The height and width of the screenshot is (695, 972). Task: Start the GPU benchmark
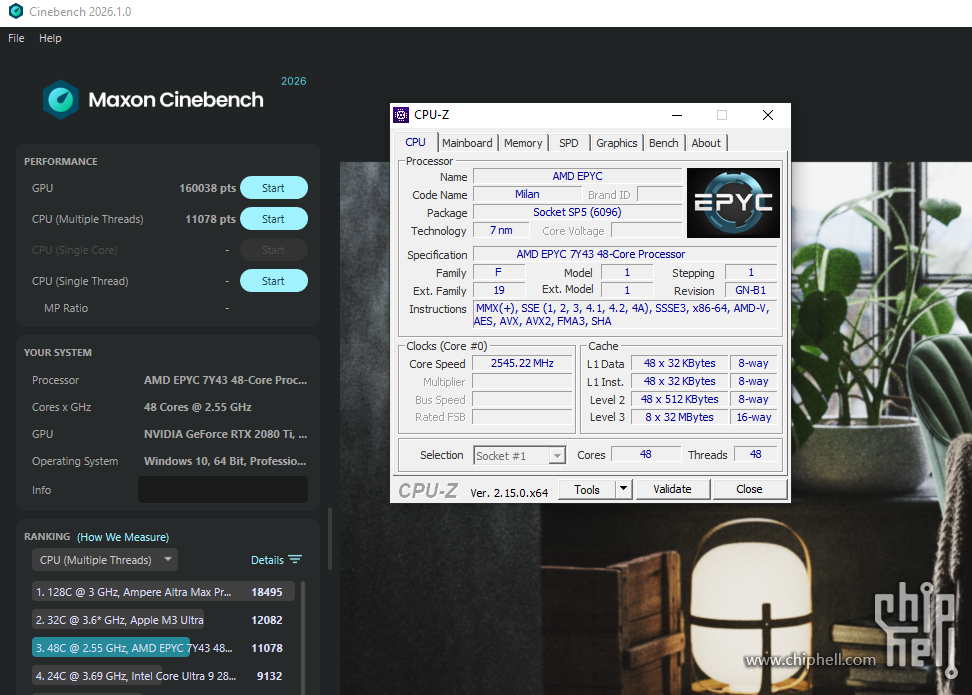273,187
